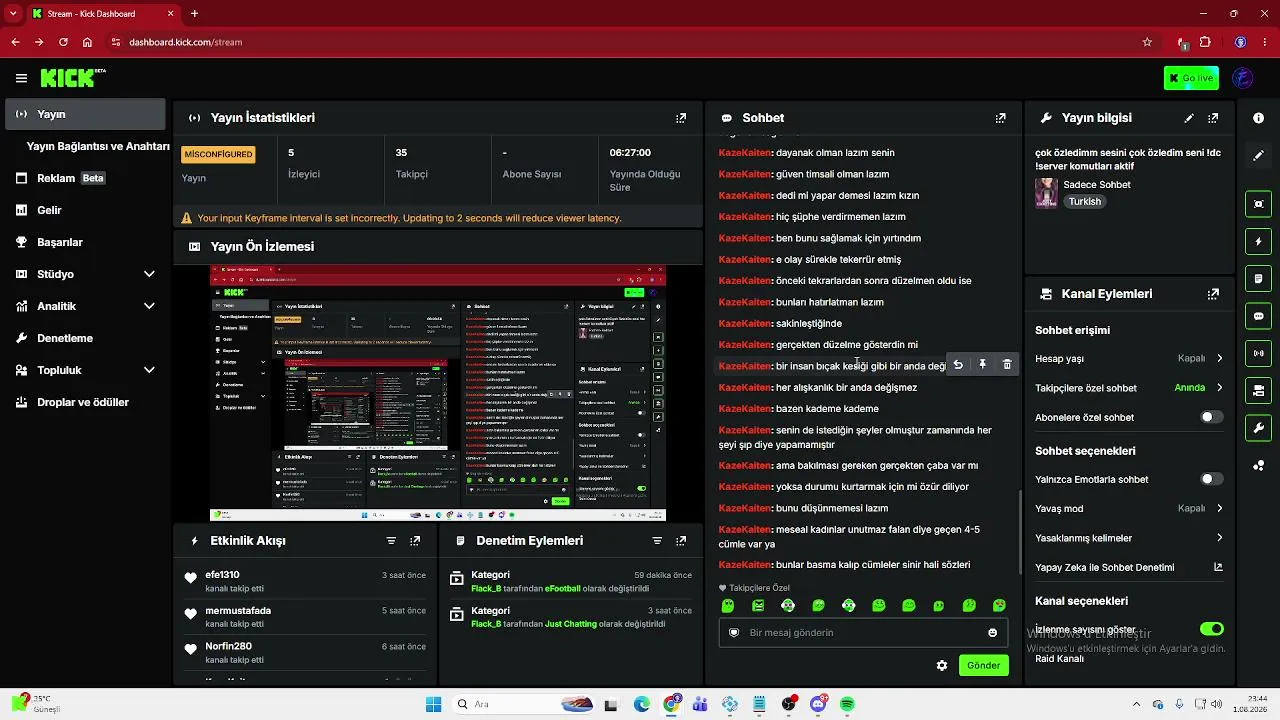Image resolution: width=1280 pixels, height=720 pixels.
Task: Pop out the Etkinlik Akışı panel
Action: pyautogui.click(x=415, y=541)
